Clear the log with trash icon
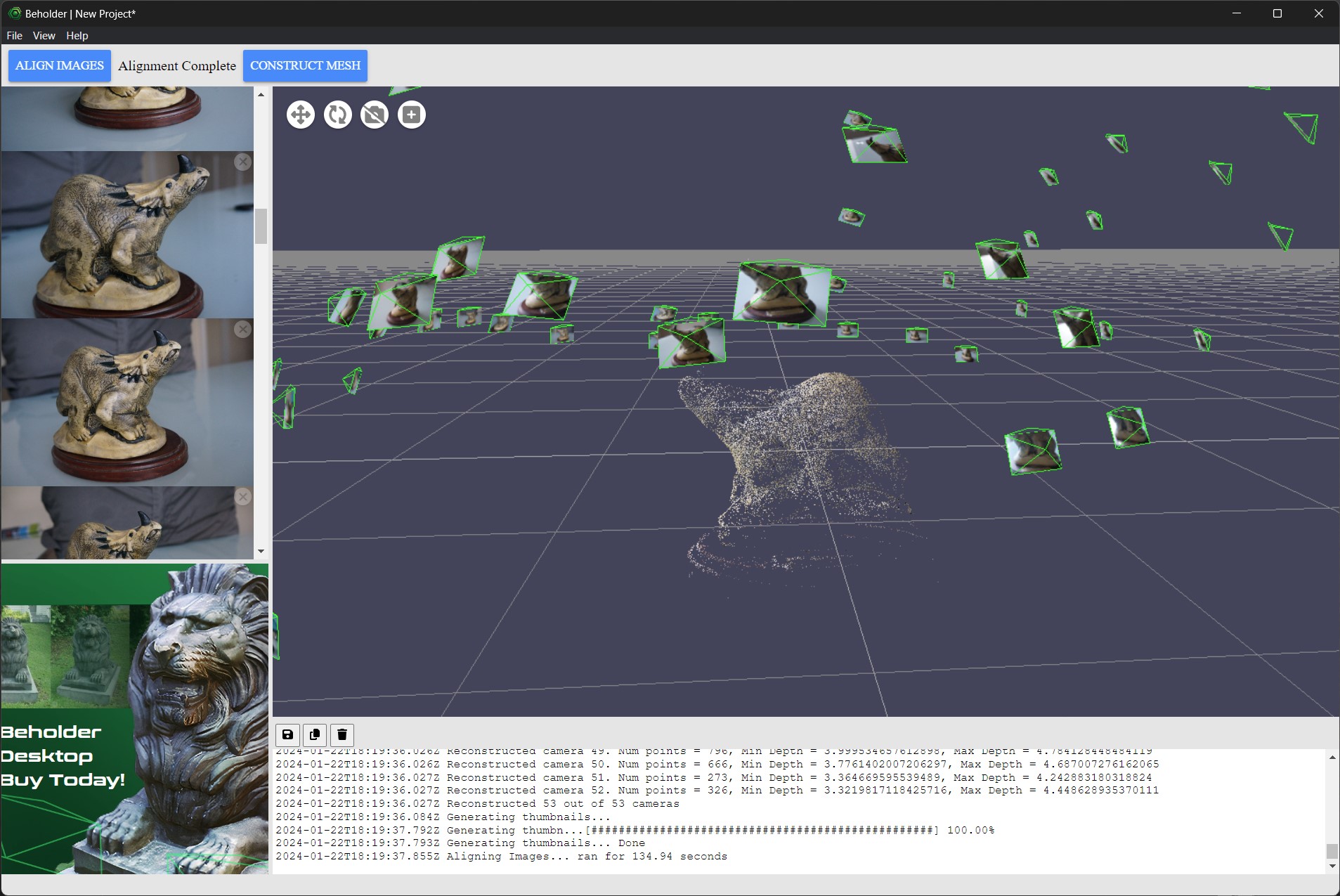The width and height of the screenshot is (1340, 896). pos(342,734)
